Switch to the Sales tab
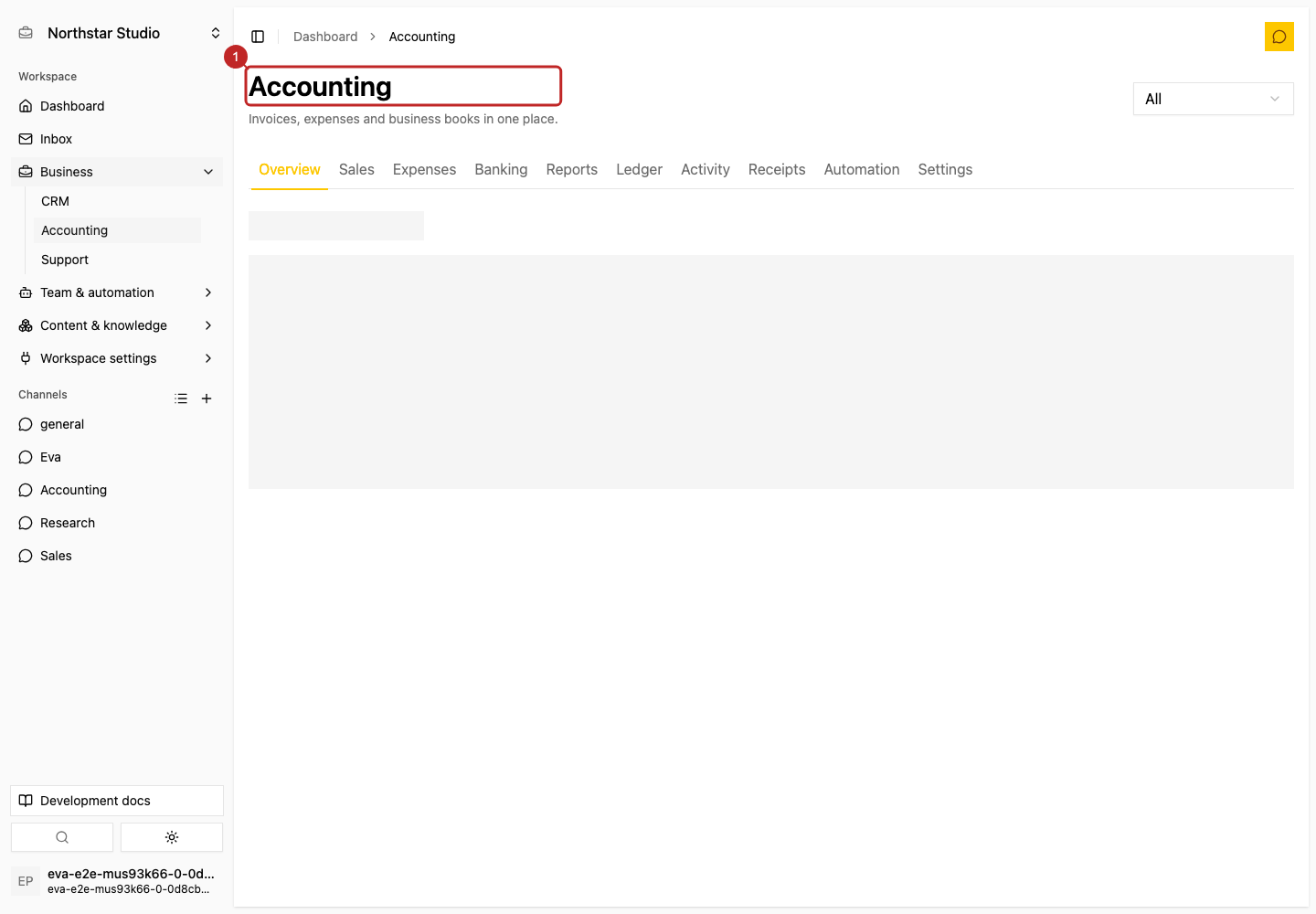1316x914 pixels. (x=356, y=170)
